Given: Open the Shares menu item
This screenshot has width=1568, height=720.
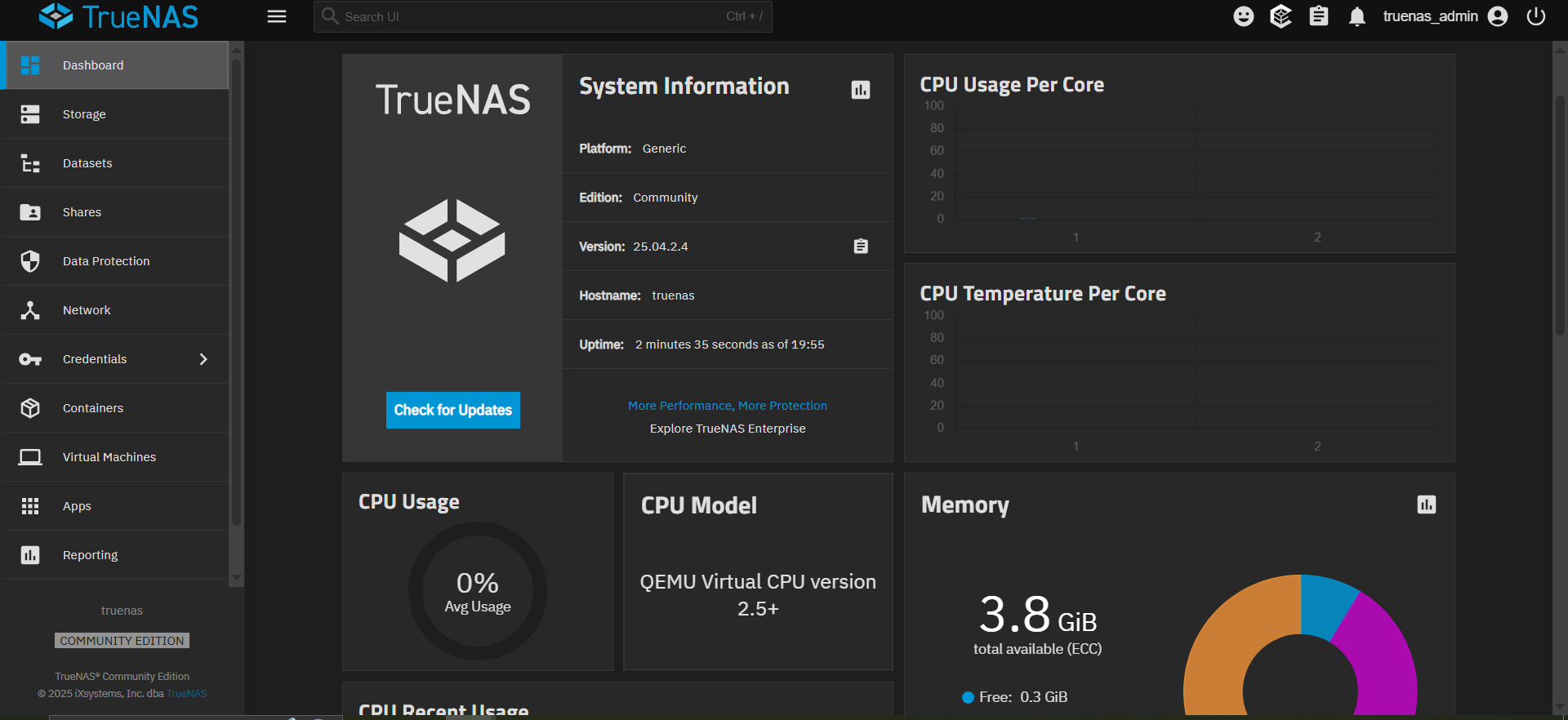Looking at the screenshot, I should [116, 212].
